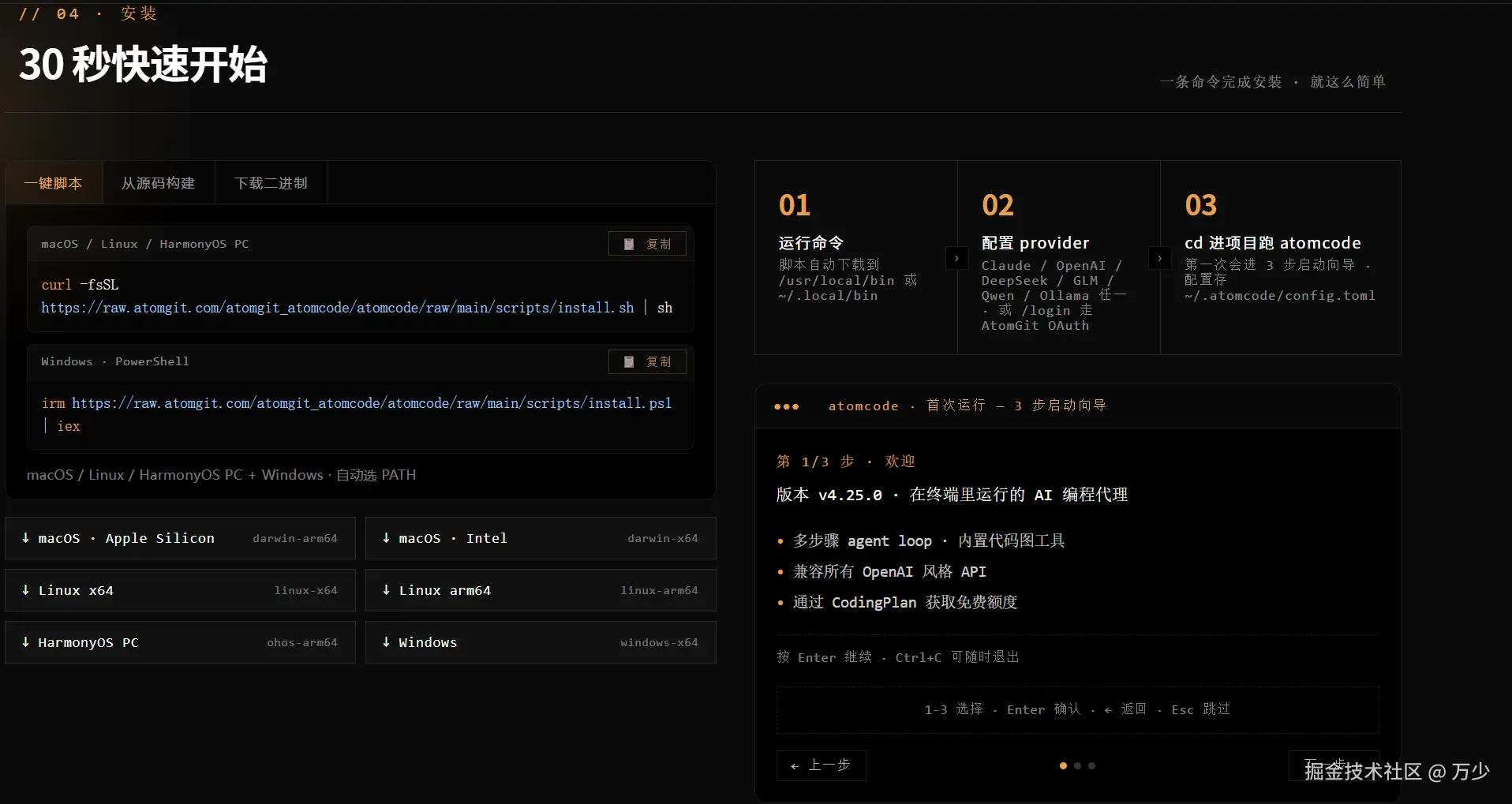The width and height of the screenshot is (1512, 804).
Task: Click download arrow for Linux arm64
Action: click(x=386, y=590)
